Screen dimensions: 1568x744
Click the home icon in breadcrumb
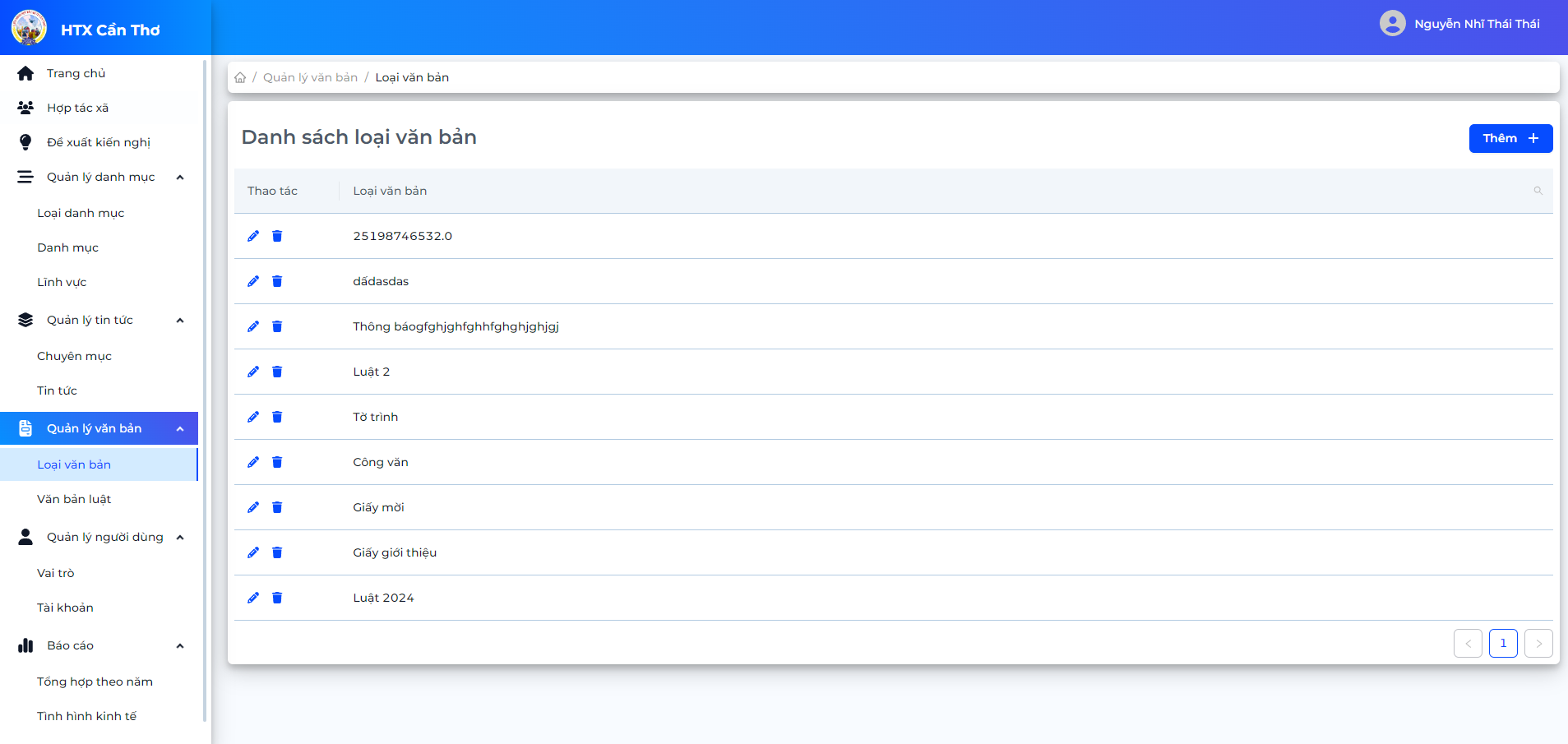click(240, 77)
